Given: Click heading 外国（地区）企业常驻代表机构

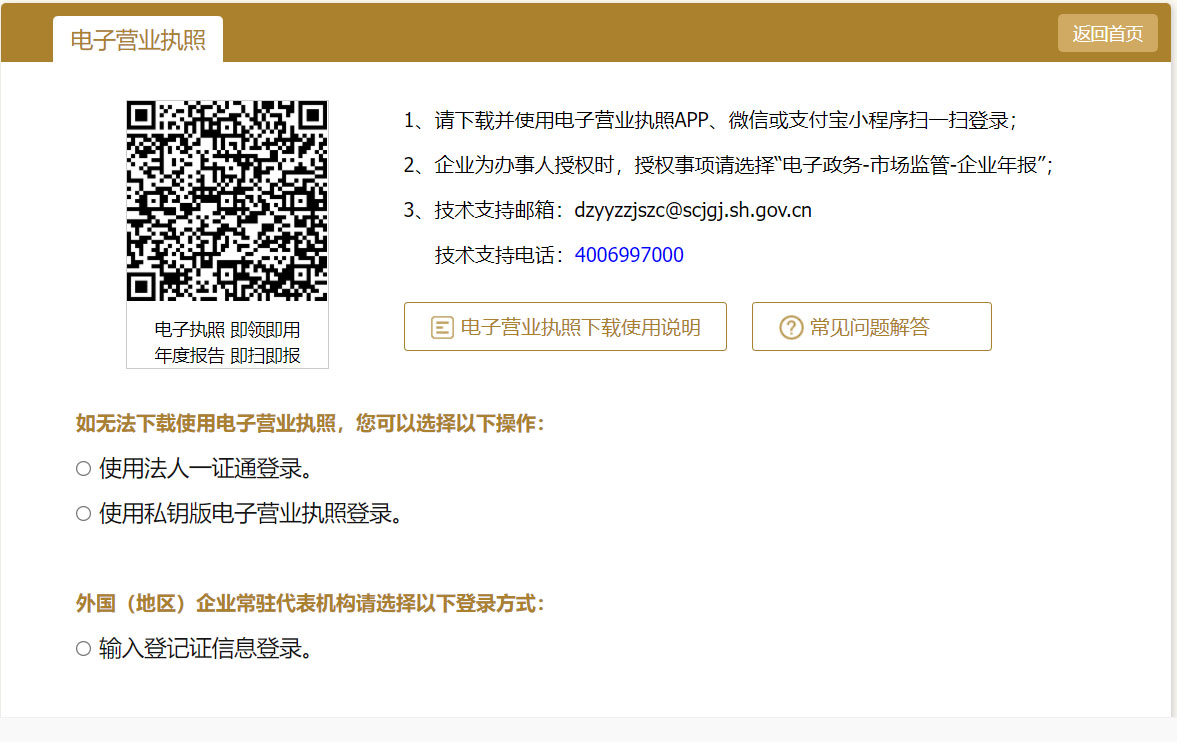Looking at the screenshot, I should coord(310,604).
